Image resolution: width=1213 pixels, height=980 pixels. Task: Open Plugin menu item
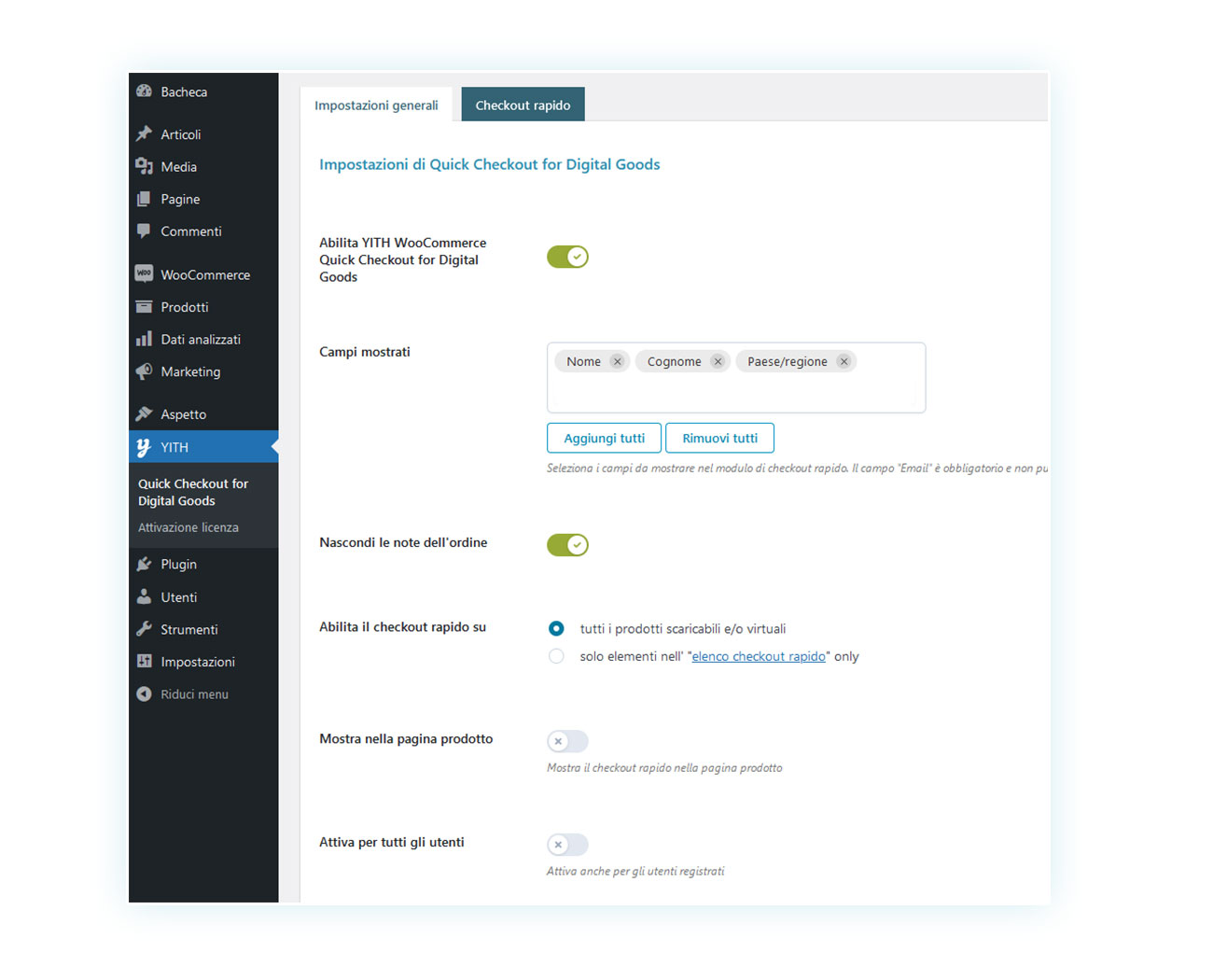click(203, 564)
